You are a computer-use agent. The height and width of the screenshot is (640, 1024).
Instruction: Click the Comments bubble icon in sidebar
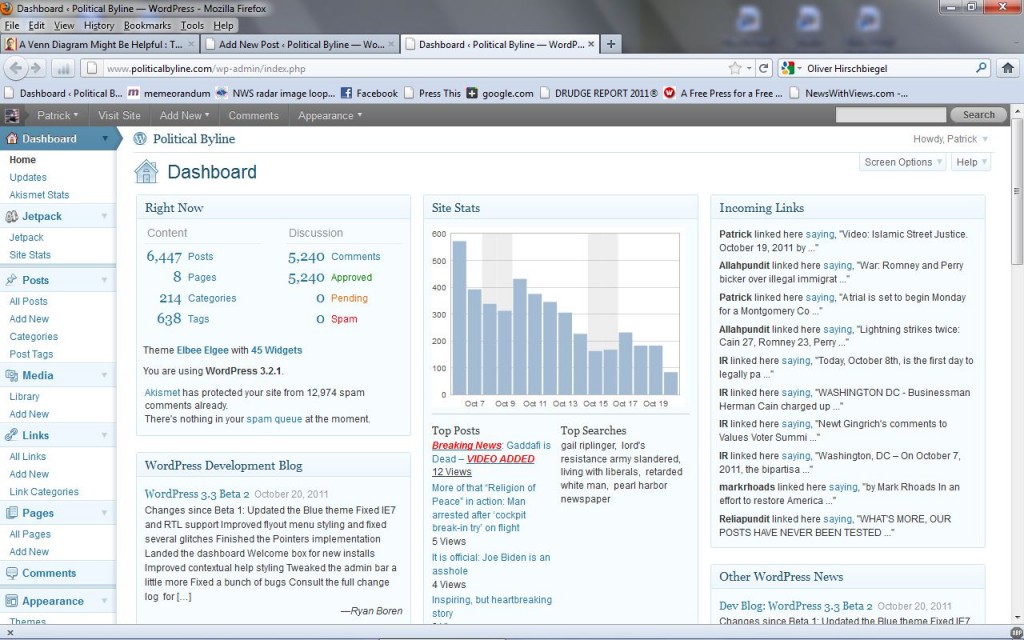pos(12,573)
